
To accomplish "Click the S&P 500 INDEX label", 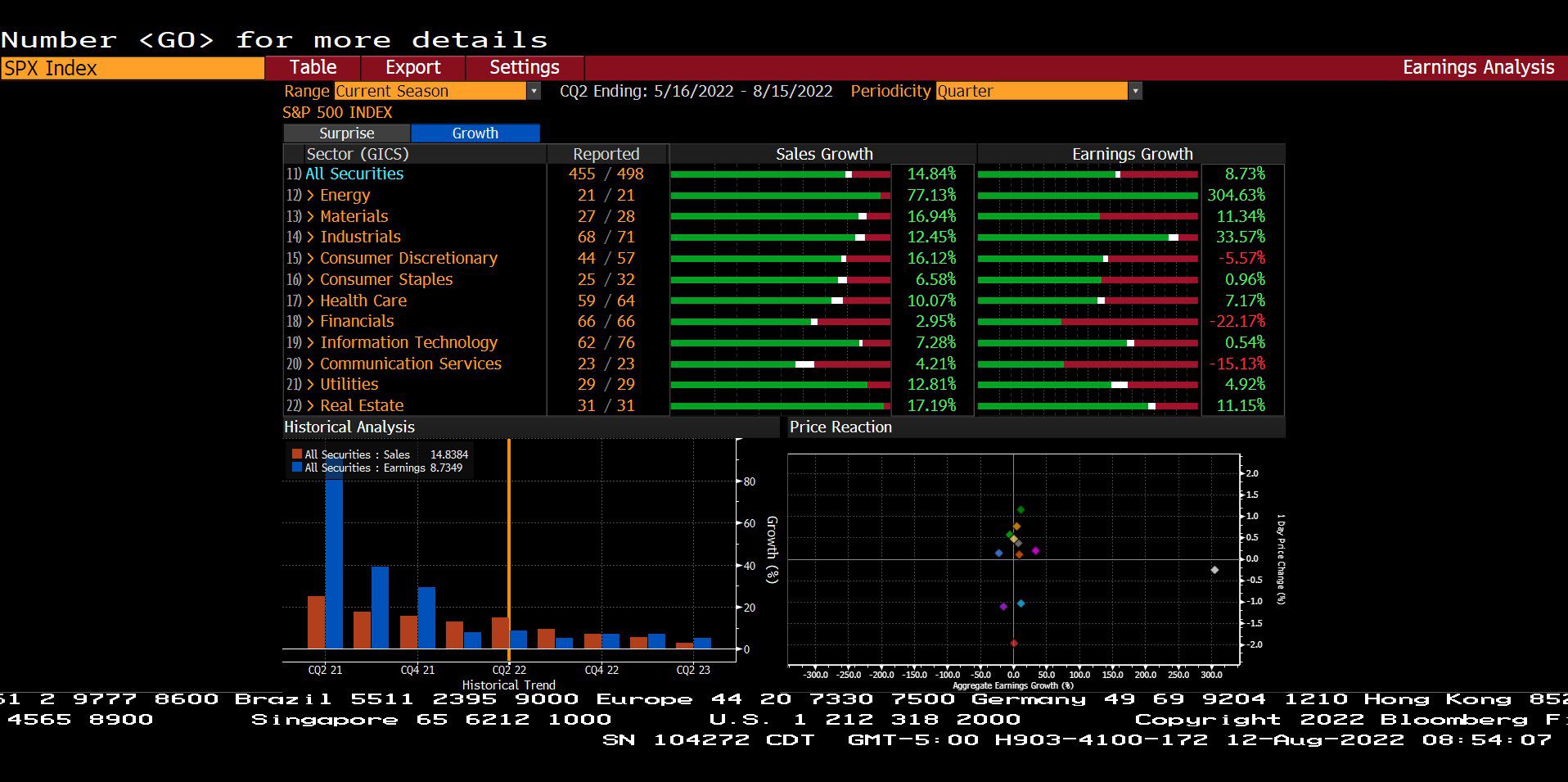I will pyautogui.click(x=337, y=112).
